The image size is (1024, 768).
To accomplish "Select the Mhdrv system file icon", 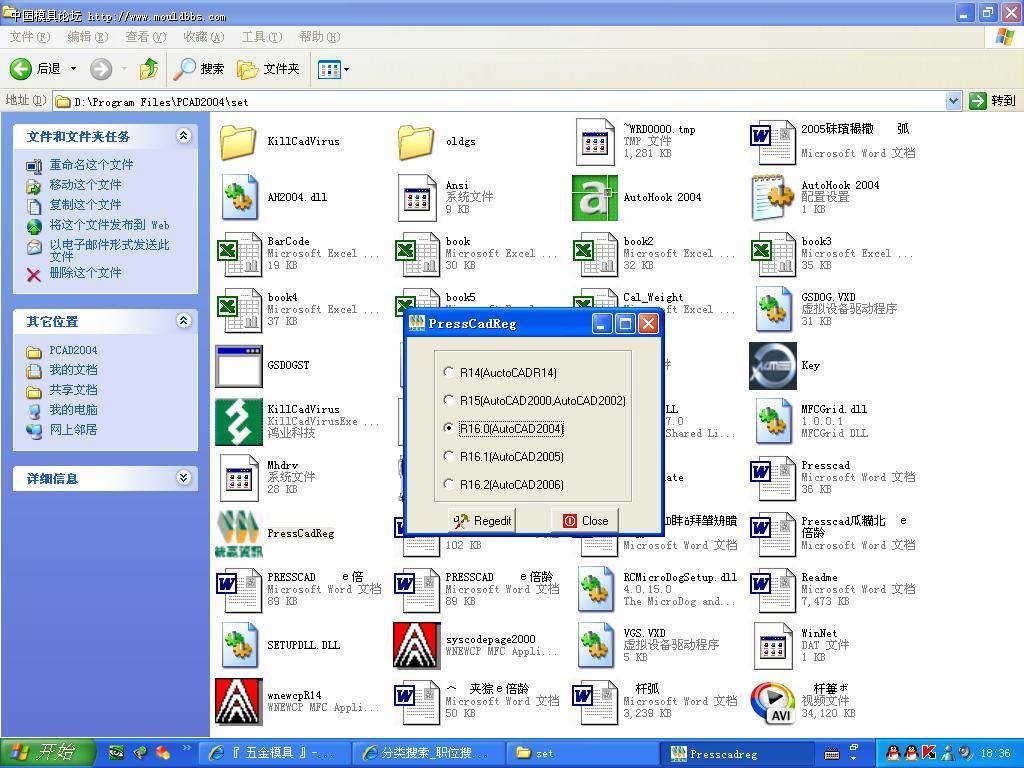I will [239, 478].
